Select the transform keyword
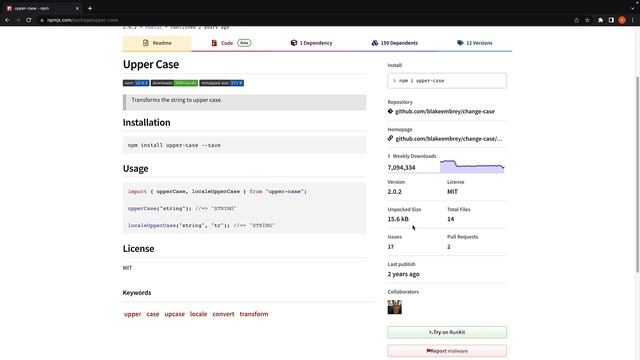640x360 pixels. [x=254, y=314]
